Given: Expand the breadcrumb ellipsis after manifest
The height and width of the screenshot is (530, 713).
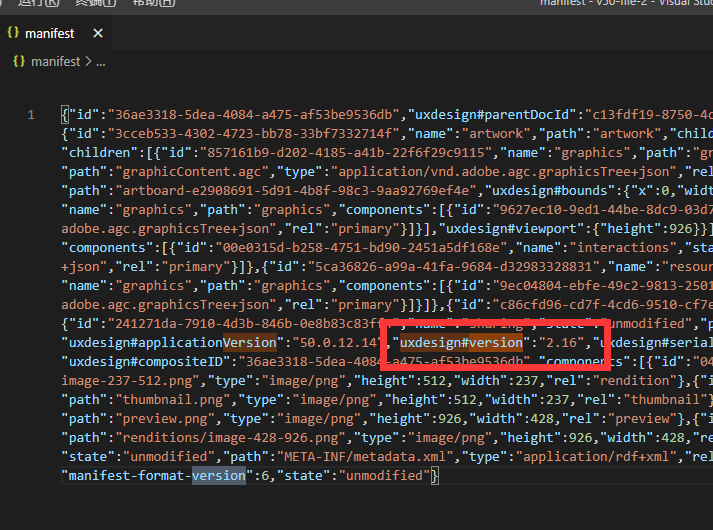Looking at the screenshot, I should 100,61.
